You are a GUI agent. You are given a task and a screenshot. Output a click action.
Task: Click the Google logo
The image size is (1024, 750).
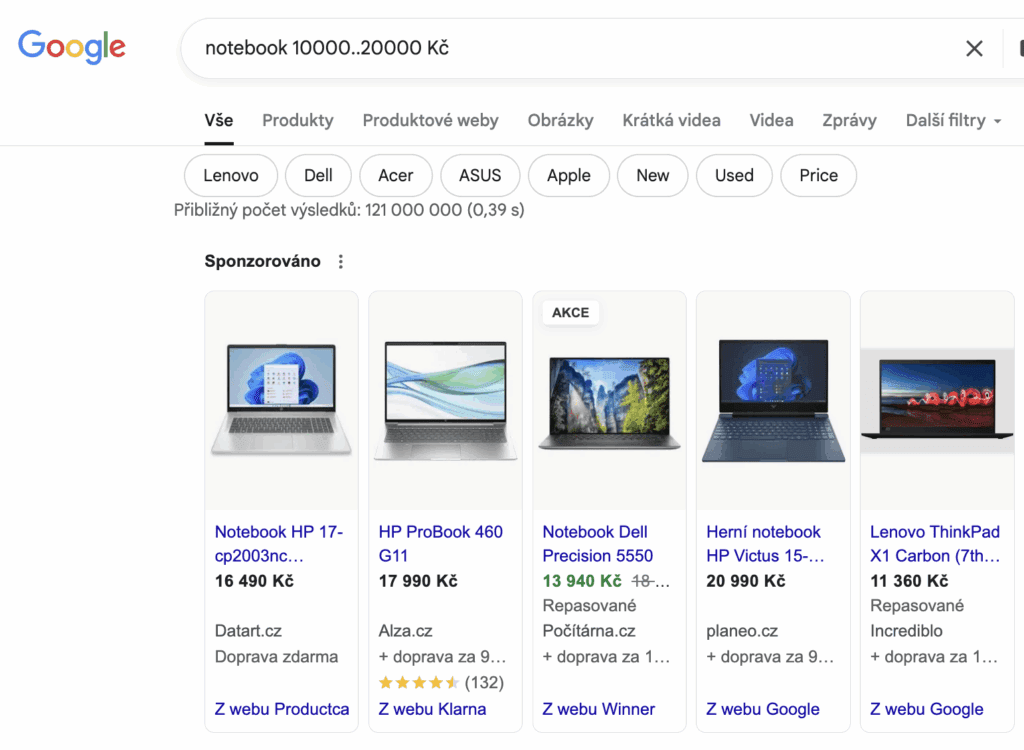[x=72, y=47]
